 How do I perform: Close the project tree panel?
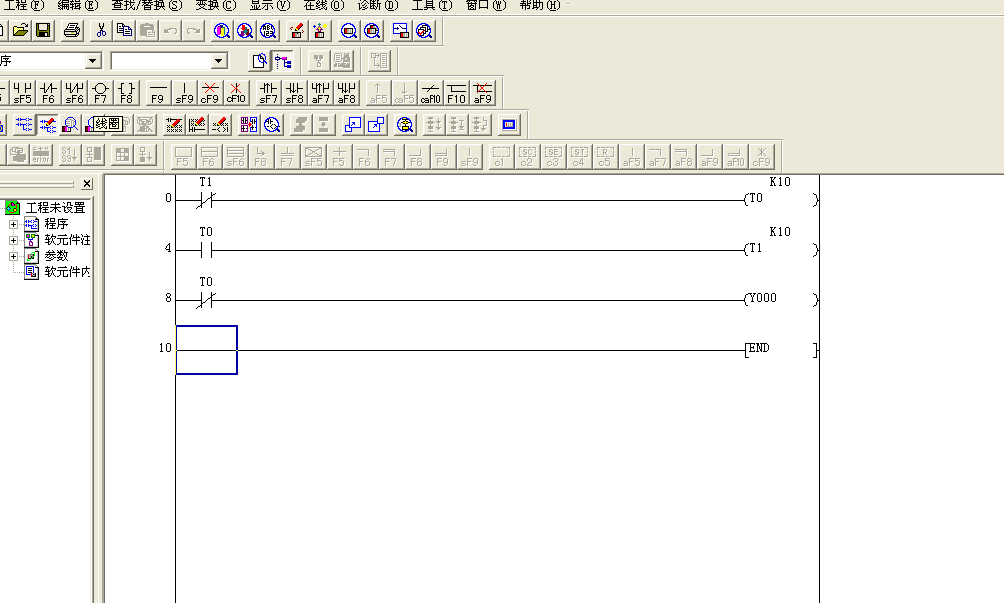point(87,184)
